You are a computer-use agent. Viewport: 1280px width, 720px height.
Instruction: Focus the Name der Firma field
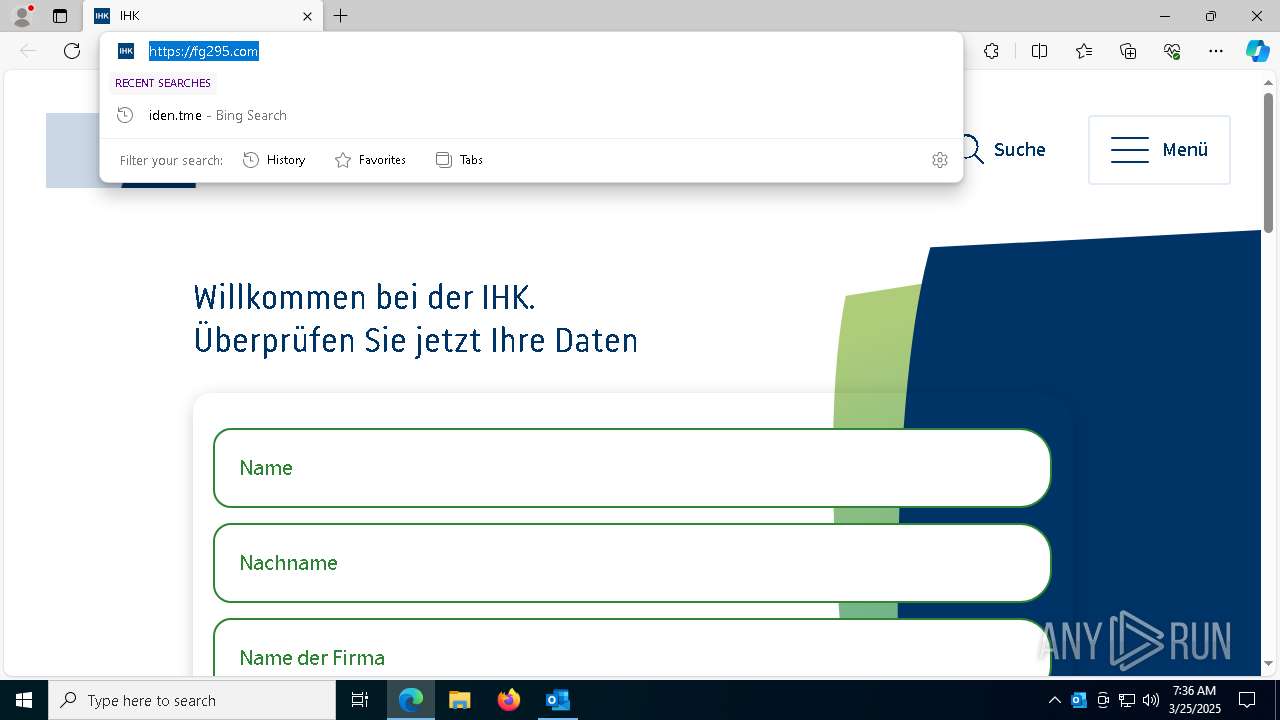(x=632, y=648)
